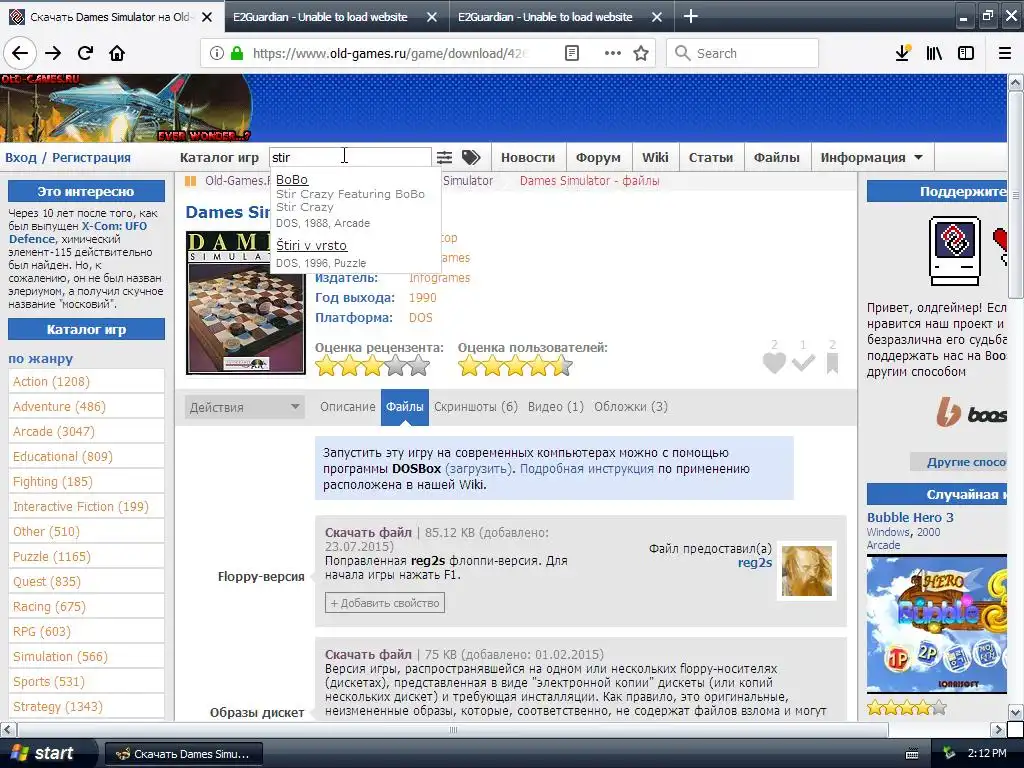The width and height of the screenshot is (1024, 768).
Task: Click the Boosty logo
Action: coord(971,413)
